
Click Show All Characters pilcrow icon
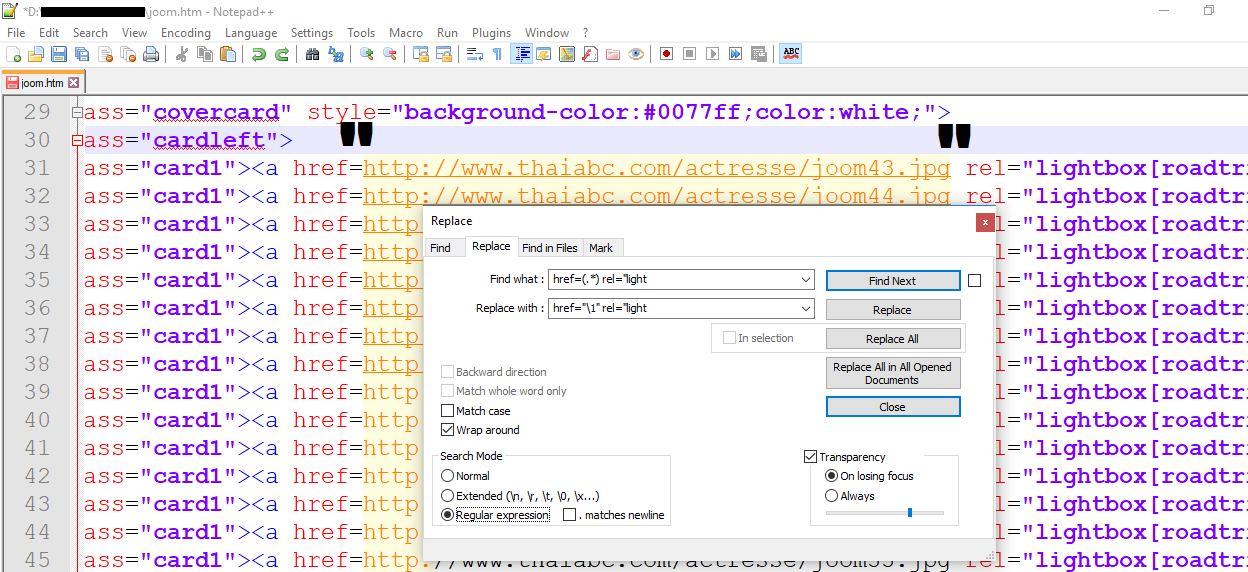tap(497, 54)
